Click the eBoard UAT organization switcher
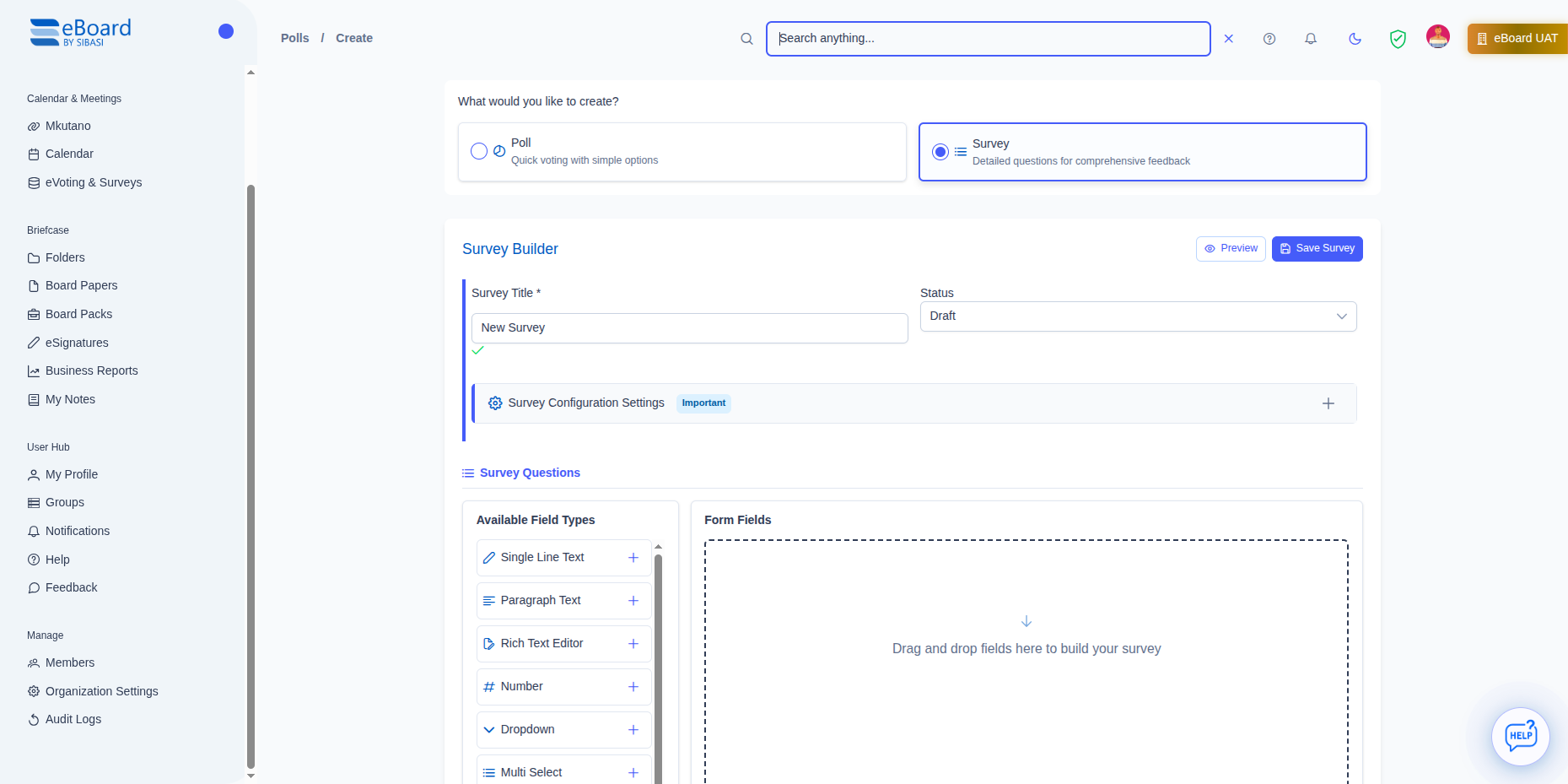The width and height of the screenshot is (1568, 784). point(1517,39)
